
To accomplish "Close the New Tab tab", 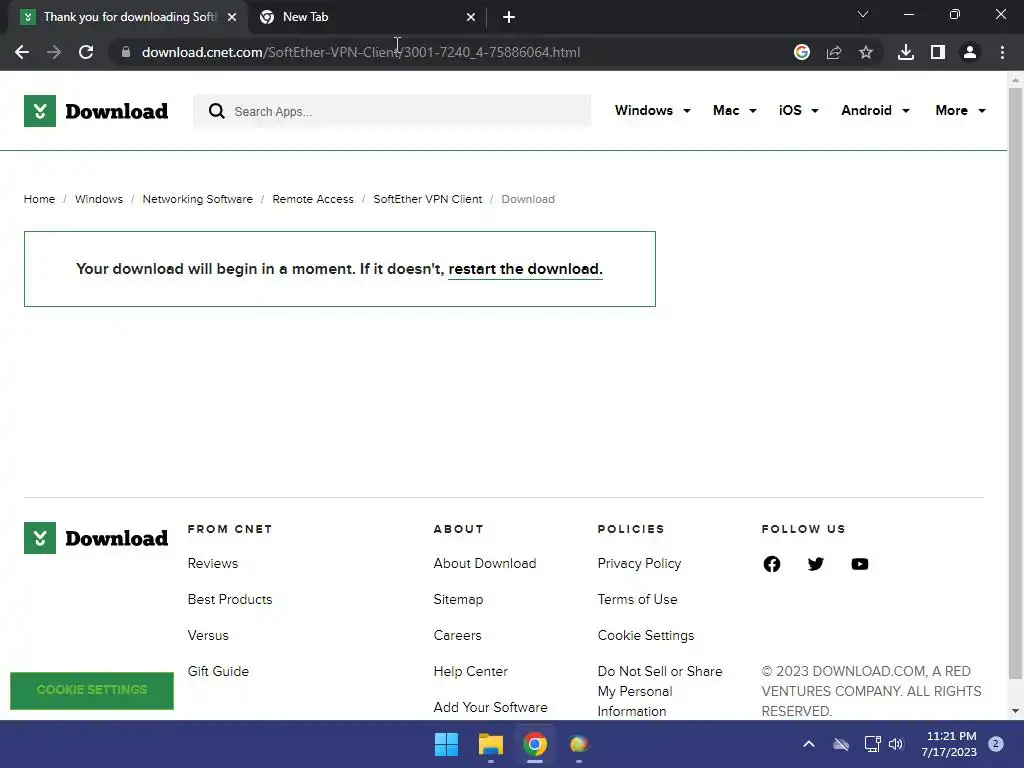I will click(x=471, y=17).
